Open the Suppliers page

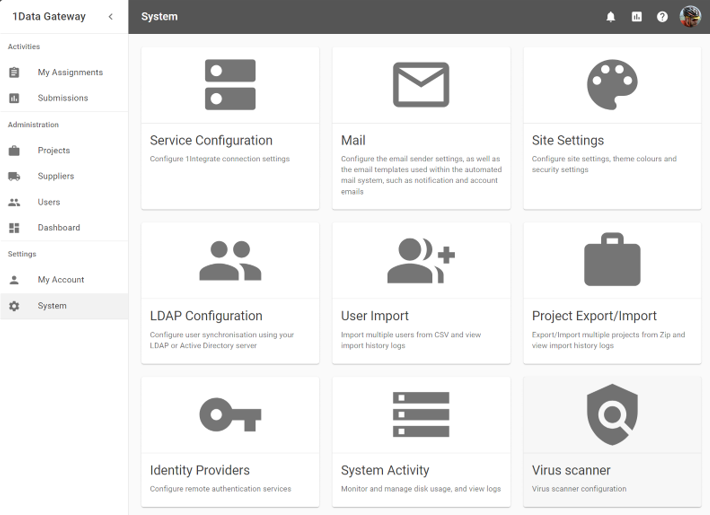pos(56,176)
